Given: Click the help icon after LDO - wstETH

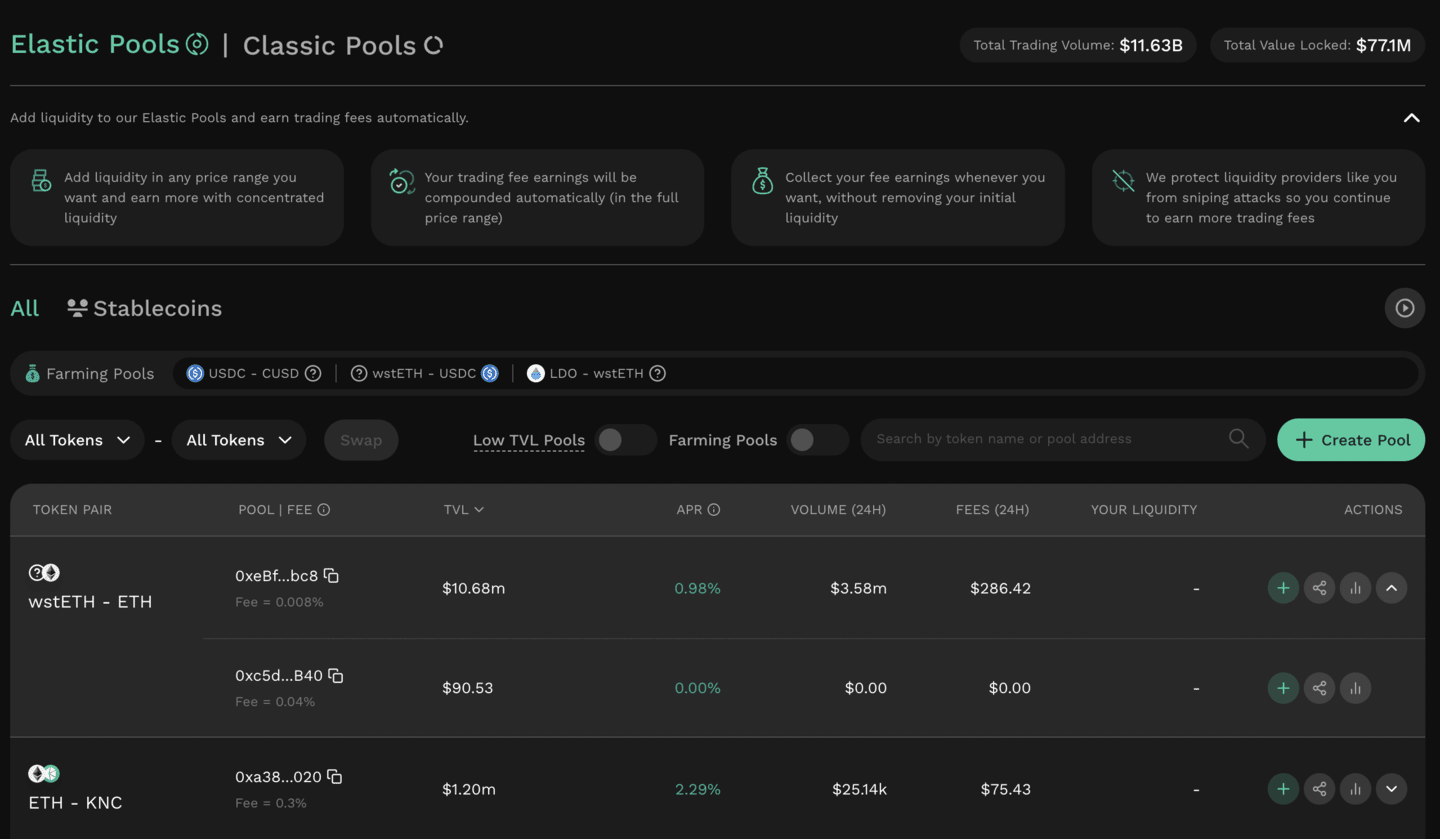Looking at the screenshot, I should [657, 373].
